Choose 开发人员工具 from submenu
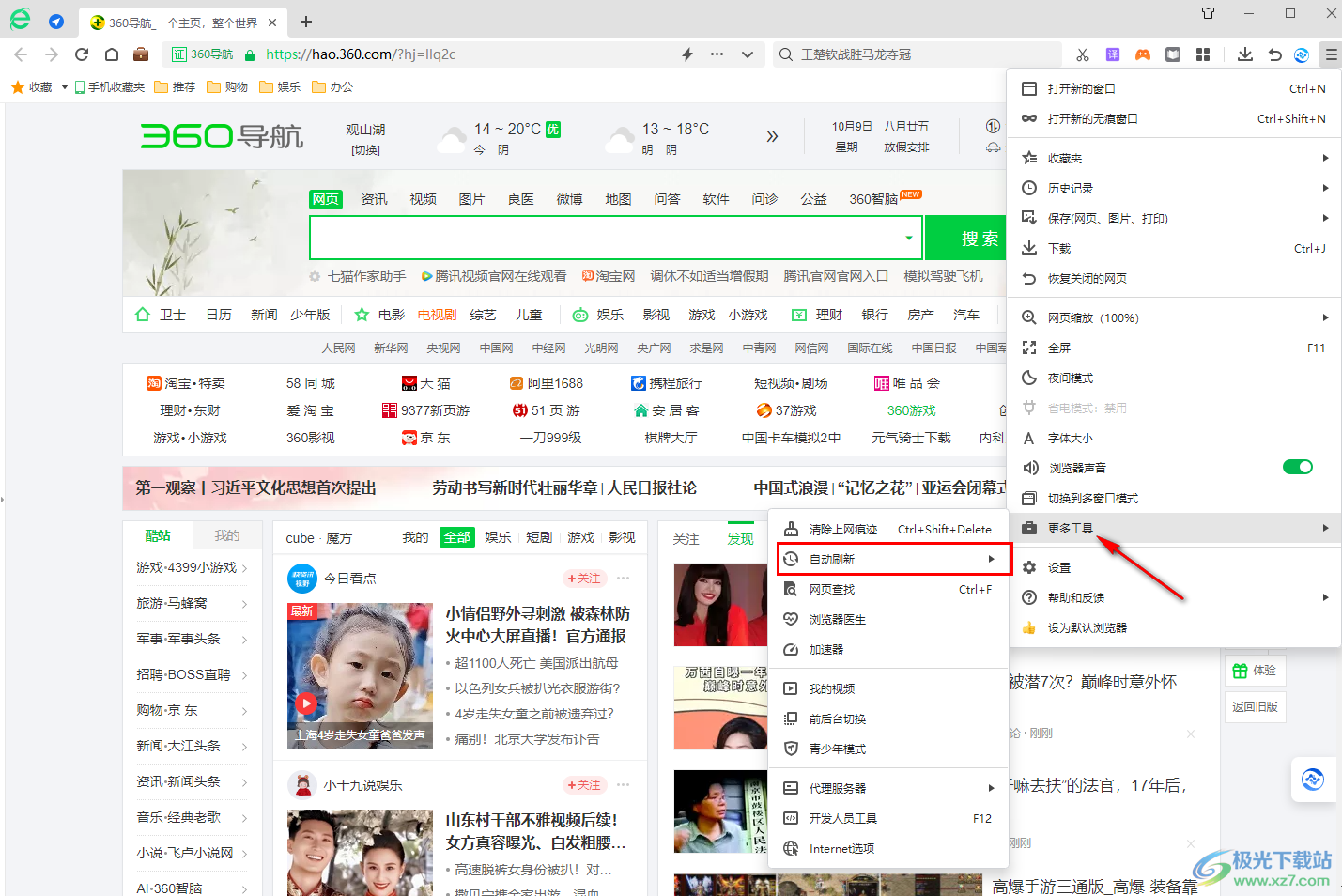The image size is (1342, 896). tap(888, 818)
